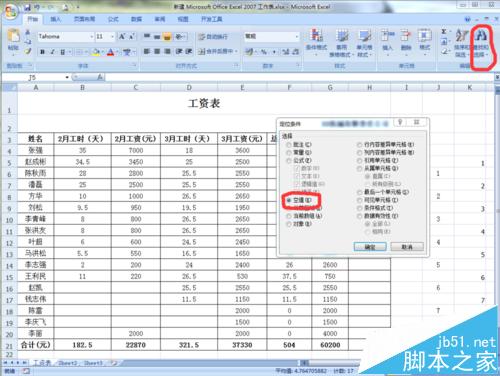Click the OK (确定) button in dialog
This screenshot has height=376, width=500.
coord(370,247)
